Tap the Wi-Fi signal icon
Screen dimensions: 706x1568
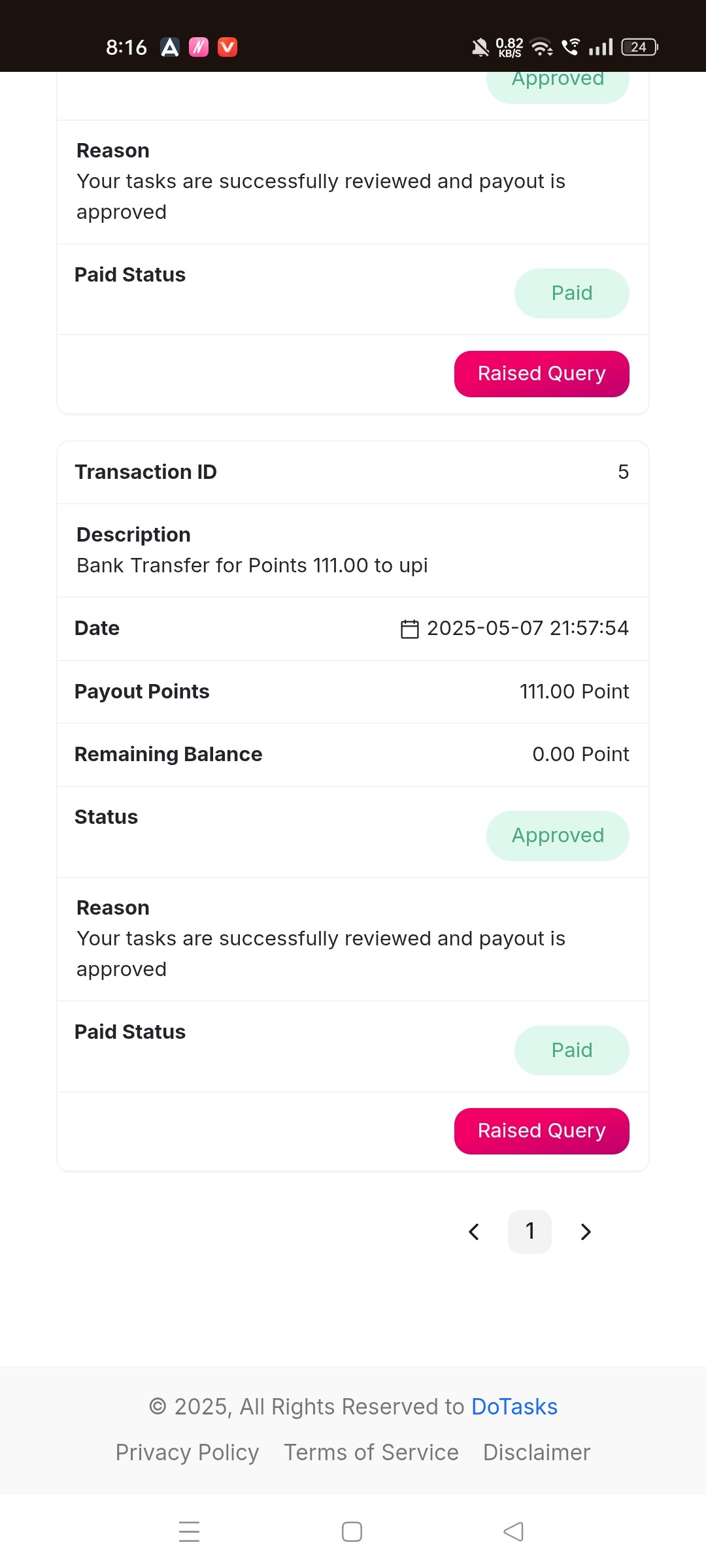(x=542, y=47)
